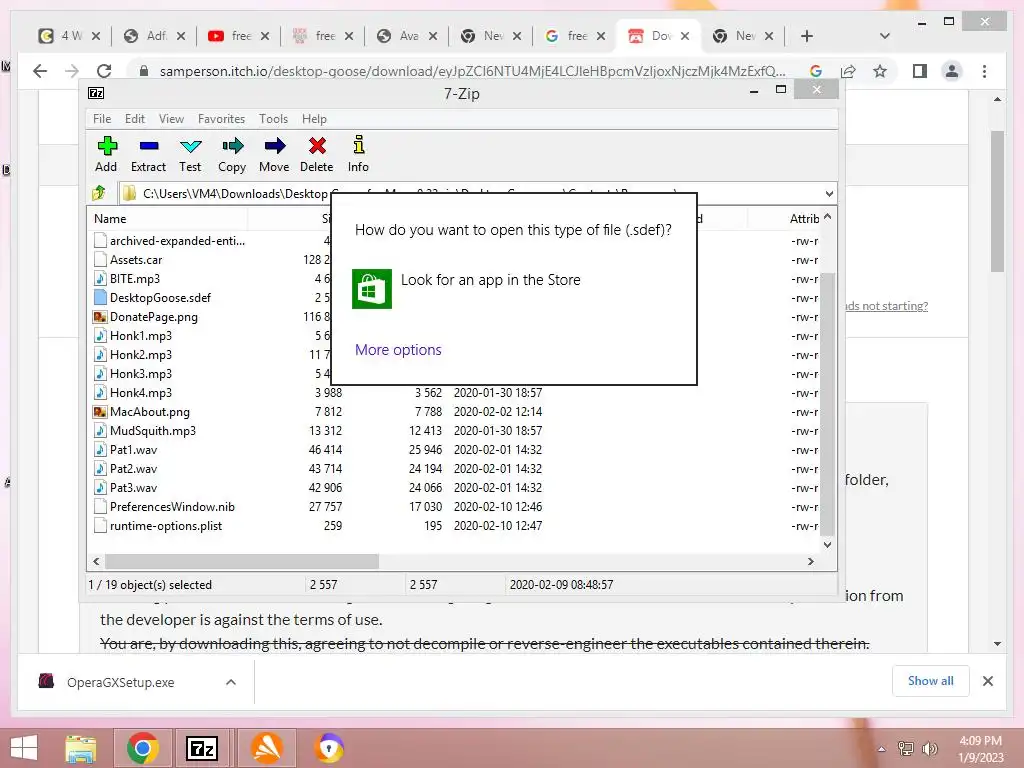
Task: Open the Edit menu in 7-Zip
Action: point(135,119)
